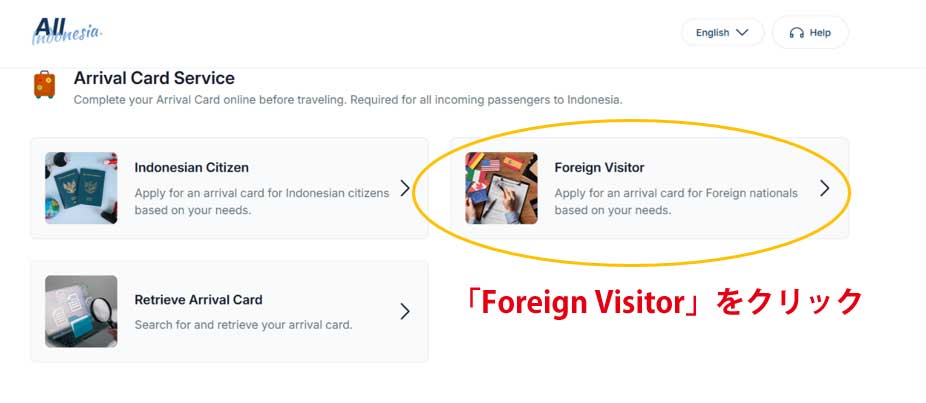Click the arrow on Foreign Visitor card
The image size is (926, 403).
click(824, 188)
